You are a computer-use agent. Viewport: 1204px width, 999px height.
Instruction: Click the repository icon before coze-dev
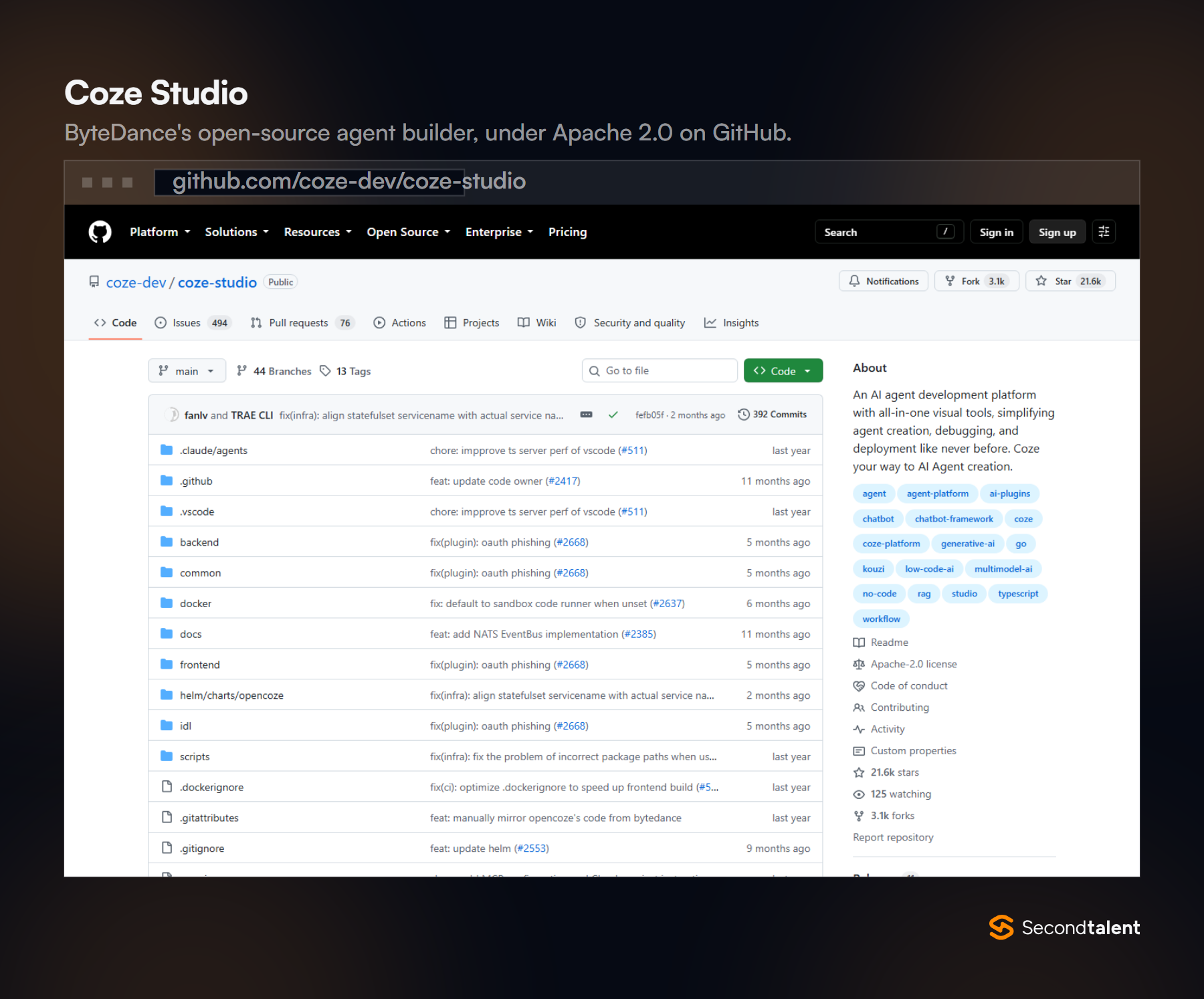94,282
